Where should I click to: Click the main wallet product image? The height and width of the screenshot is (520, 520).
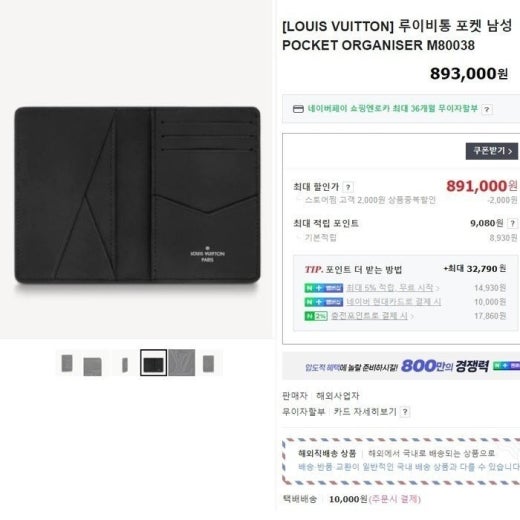137,196
